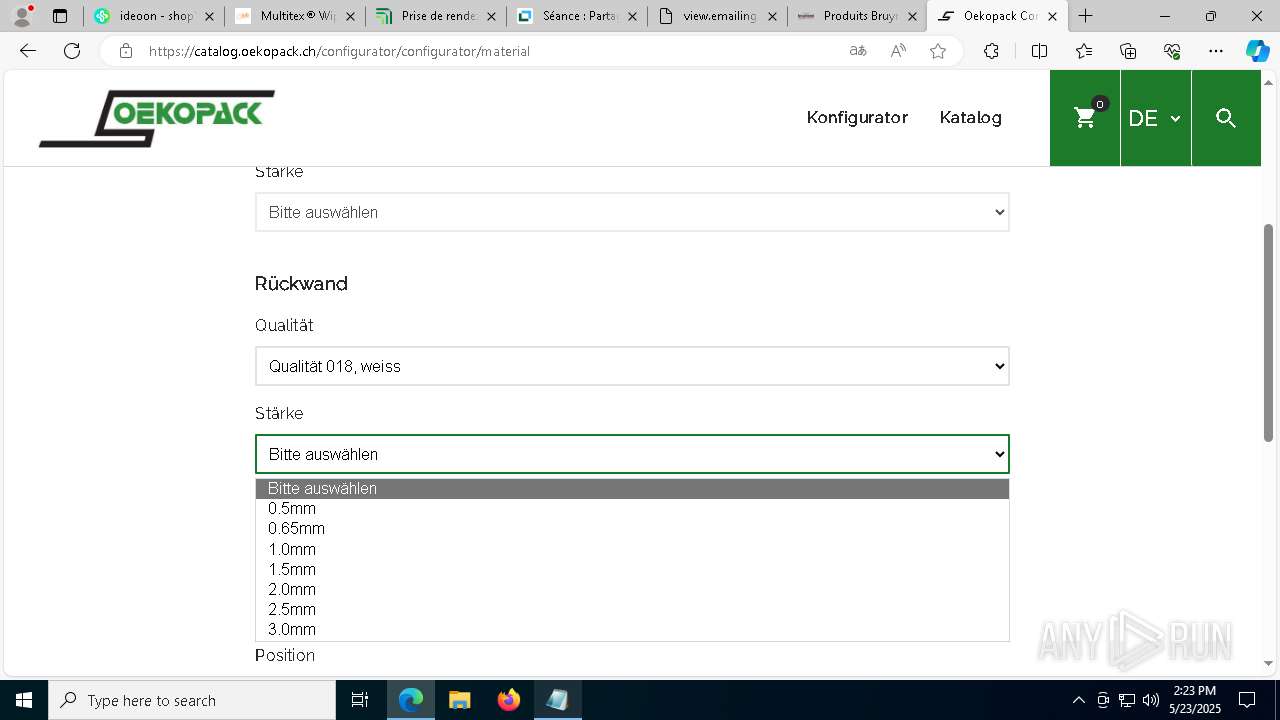Open Rückwand Qualität dropdown
This screenshot has height=720, width=1280.
632,366
